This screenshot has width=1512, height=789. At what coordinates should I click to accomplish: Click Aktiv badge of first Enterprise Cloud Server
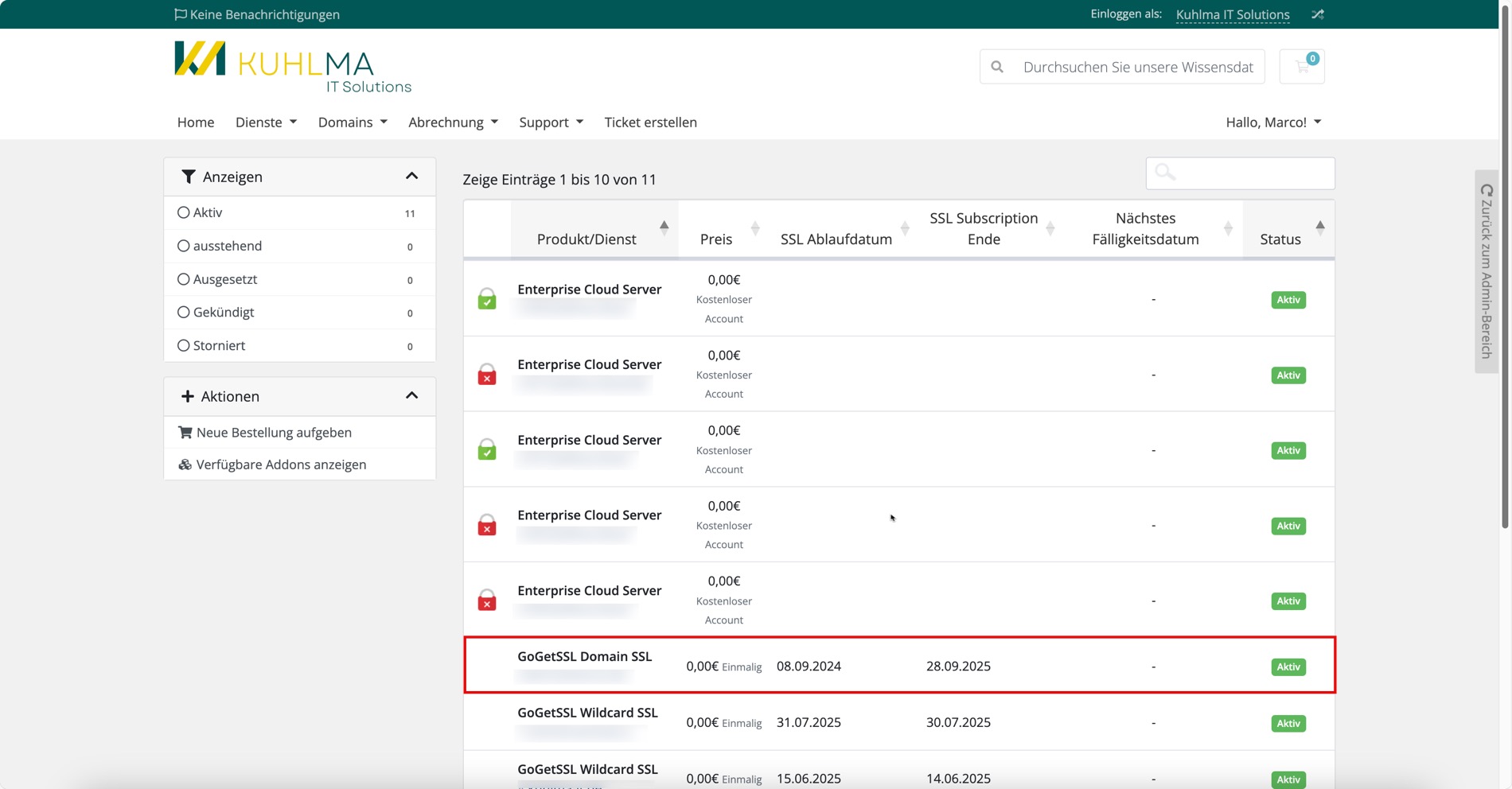[x=1288, y=300]
